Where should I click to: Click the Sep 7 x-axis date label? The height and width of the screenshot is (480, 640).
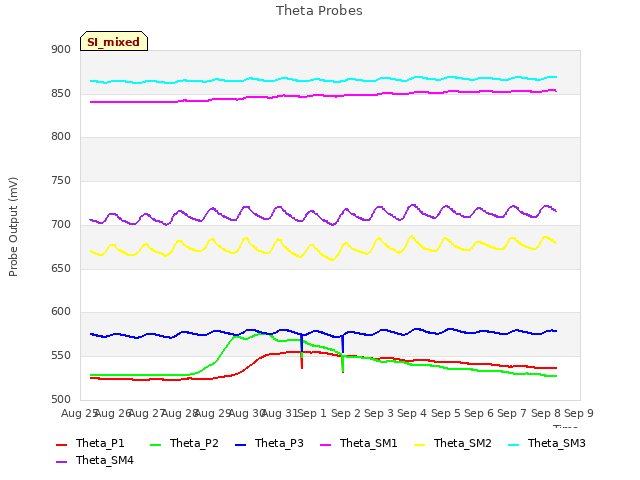pos(512,413)
